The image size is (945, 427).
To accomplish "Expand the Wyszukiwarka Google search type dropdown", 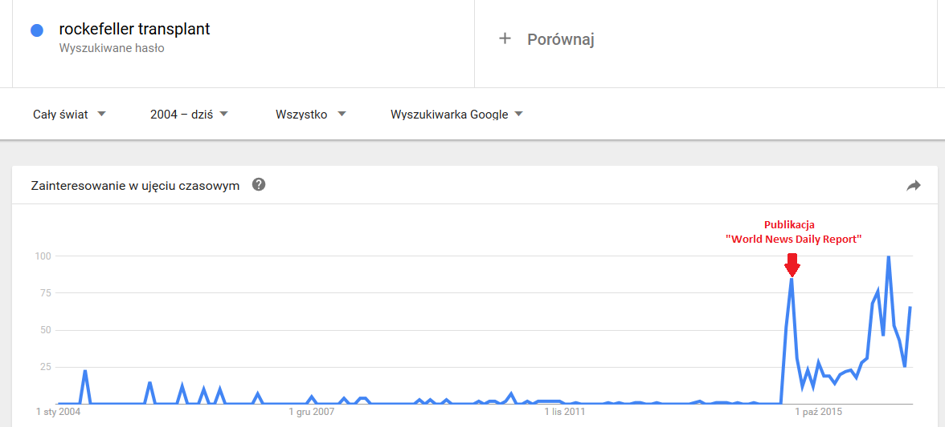I will click(x=456, y=114).
